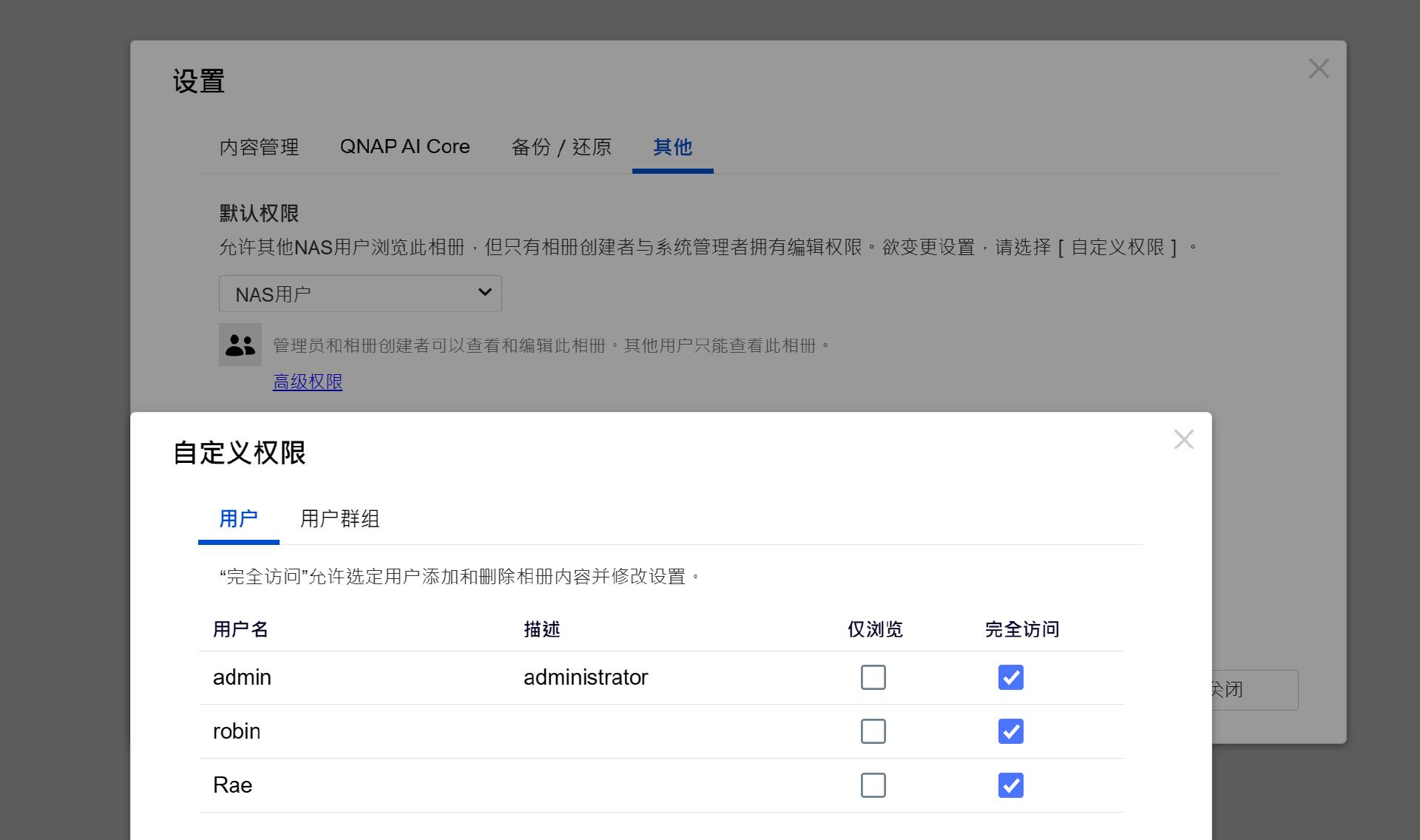Click the 关闭 button
1420x840 pixels.
point(1229,689)
